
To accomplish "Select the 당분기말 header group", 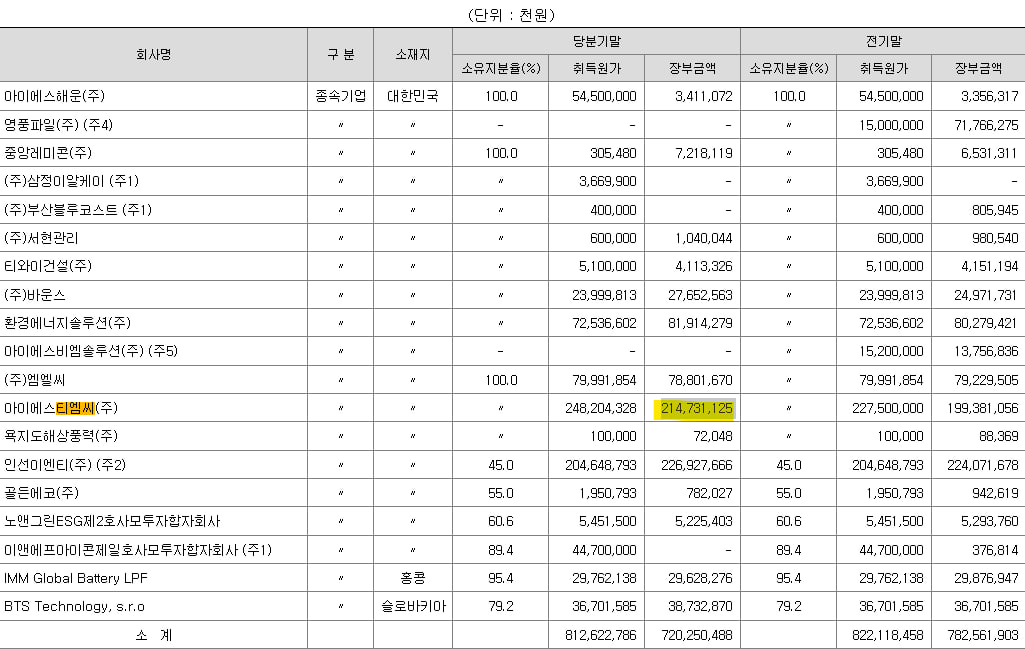I will [x=596, y=41].
